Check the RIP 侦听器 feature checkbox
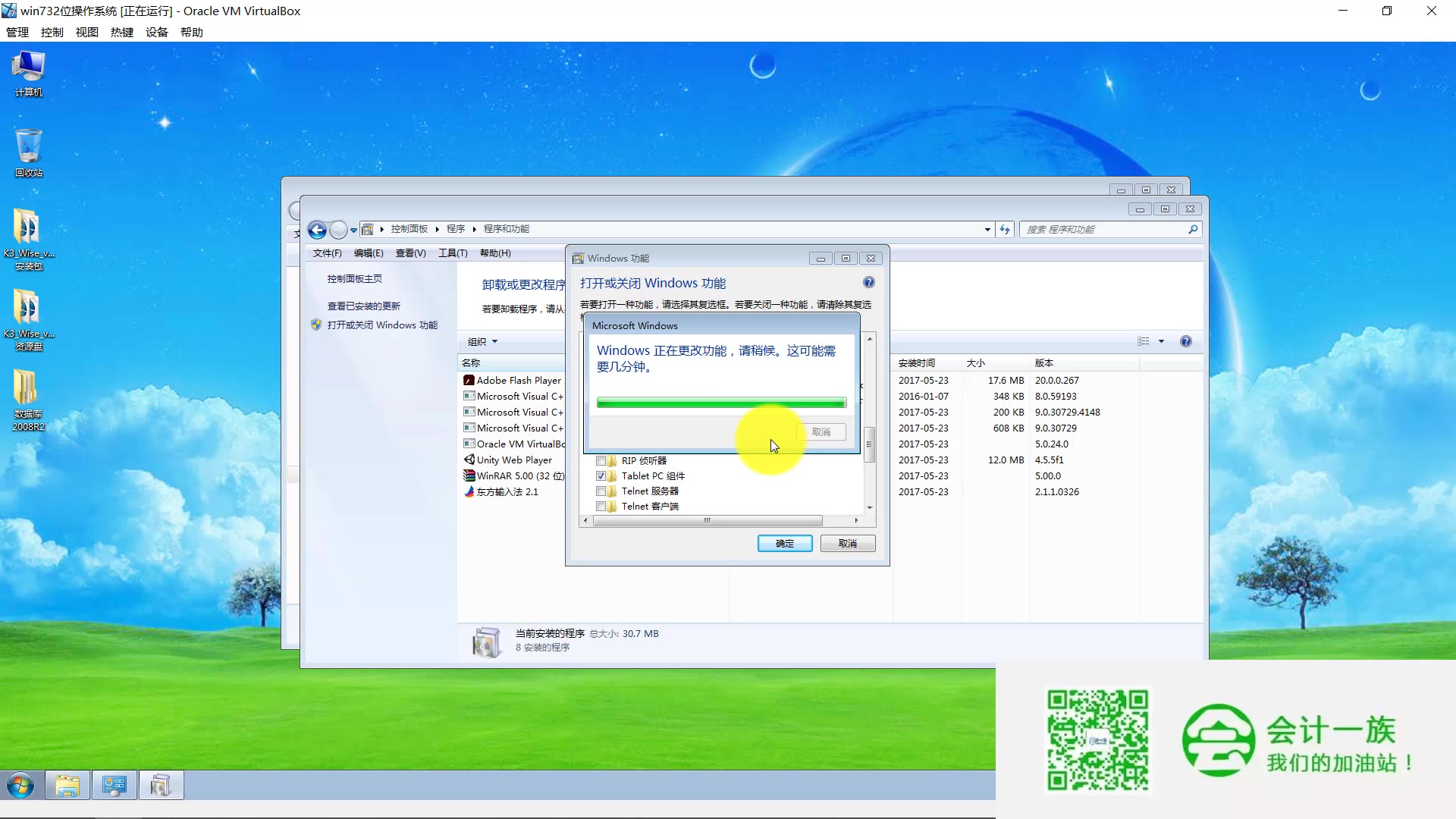 pos(601,460)
